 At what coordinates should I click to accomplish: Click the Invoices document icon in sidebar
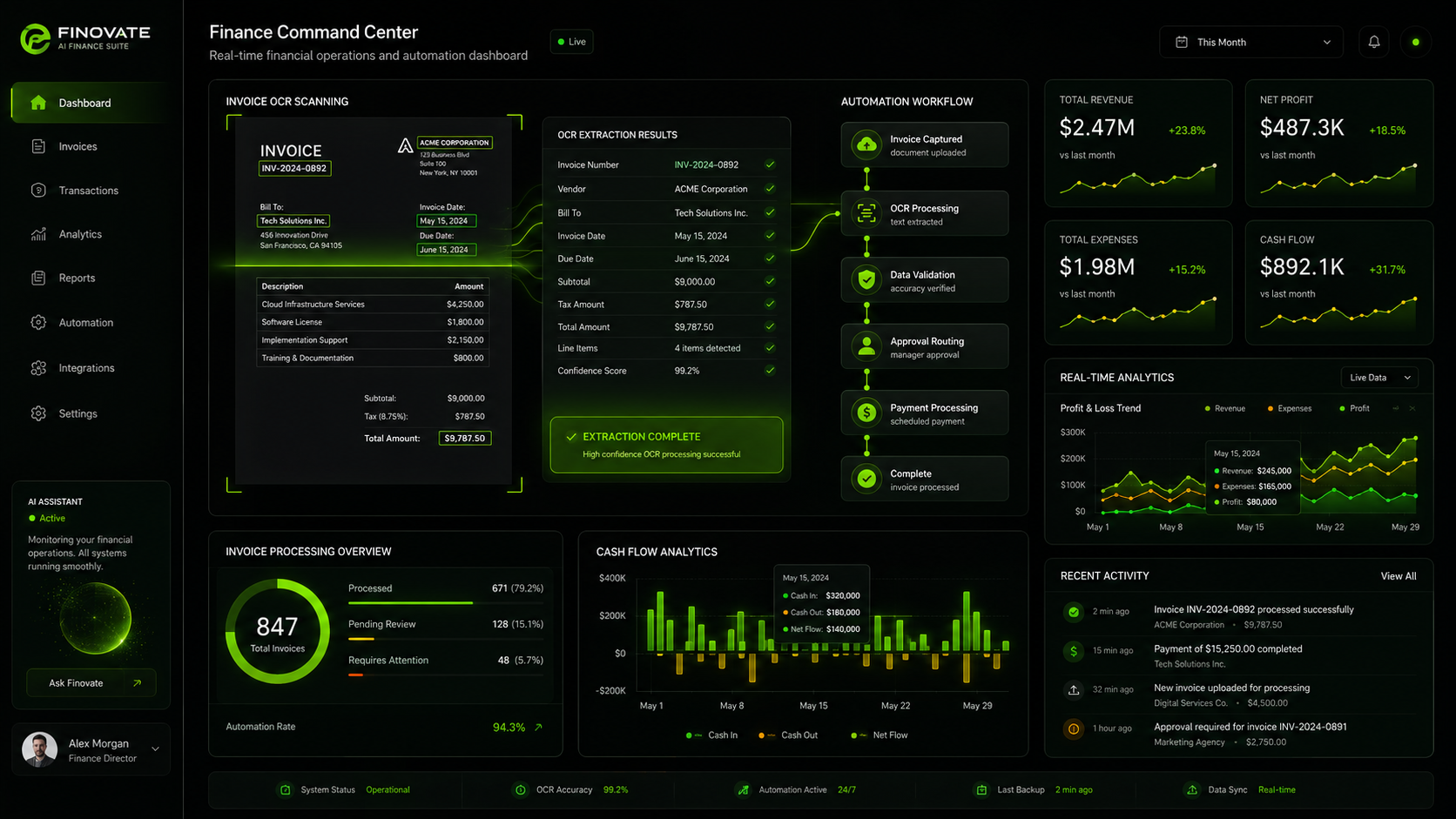coord(38,146)
